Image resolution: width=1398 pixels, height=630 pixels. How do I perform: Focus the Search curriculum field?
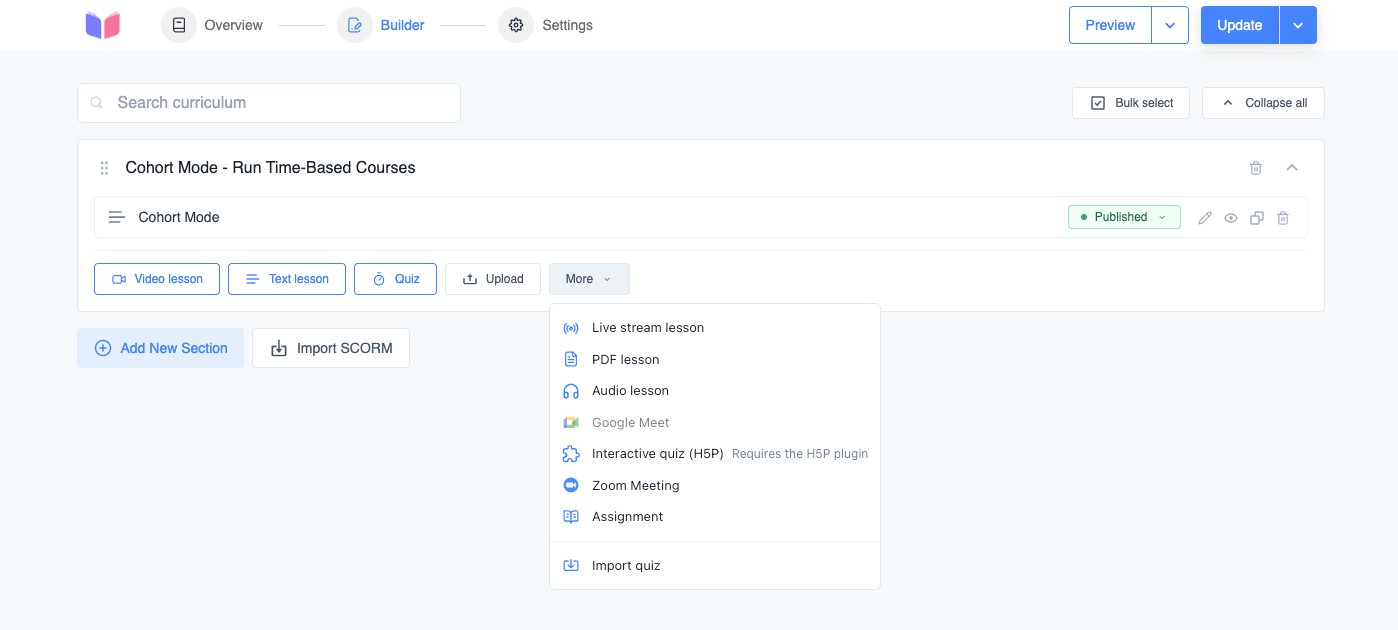click(269, 103)
